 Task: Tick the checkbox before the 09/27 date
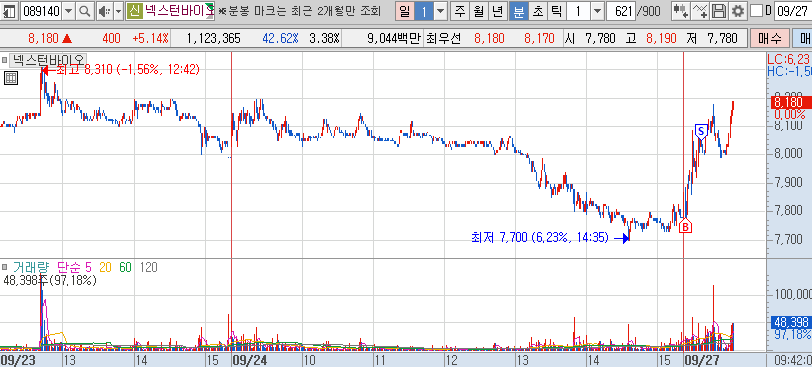point(757,10)
